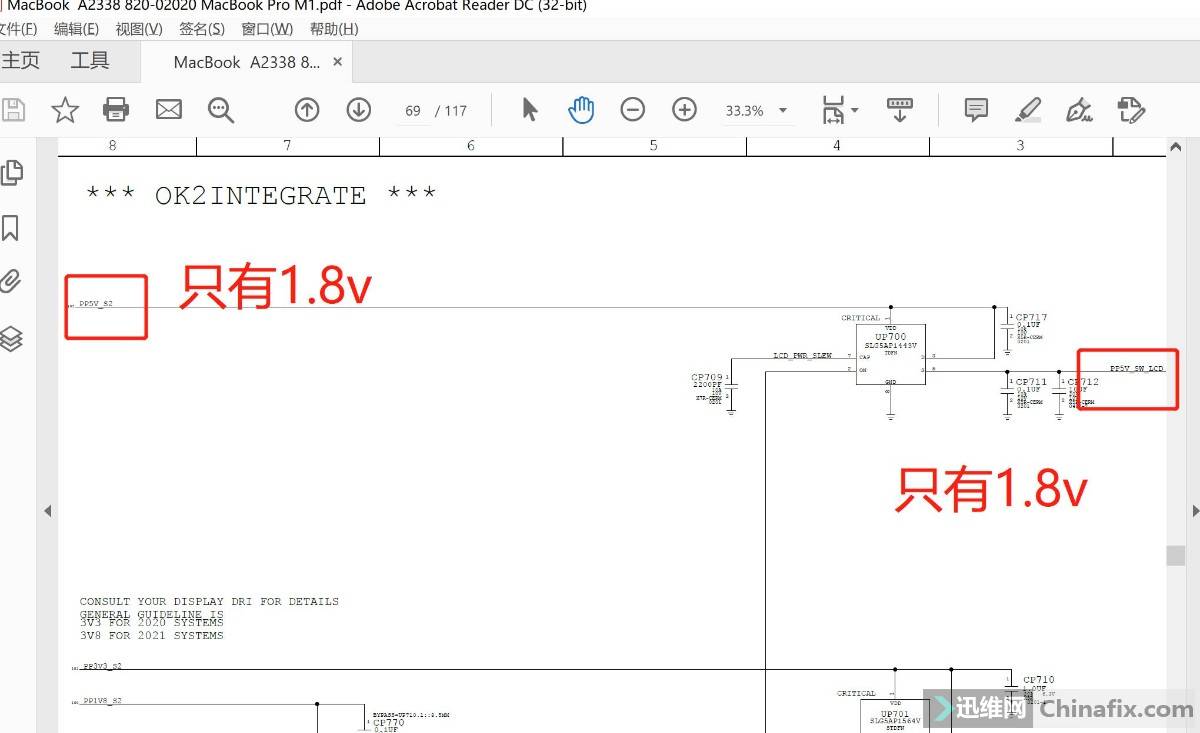Click the page number field showing 69
The image size is (1200, 733).
coord(413,111)
